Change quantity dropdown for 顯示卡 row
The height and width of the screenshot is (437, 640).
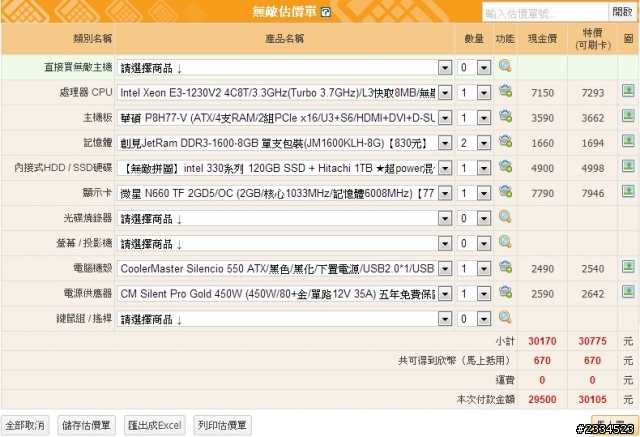pyautogui.click(x=474, y=193)
